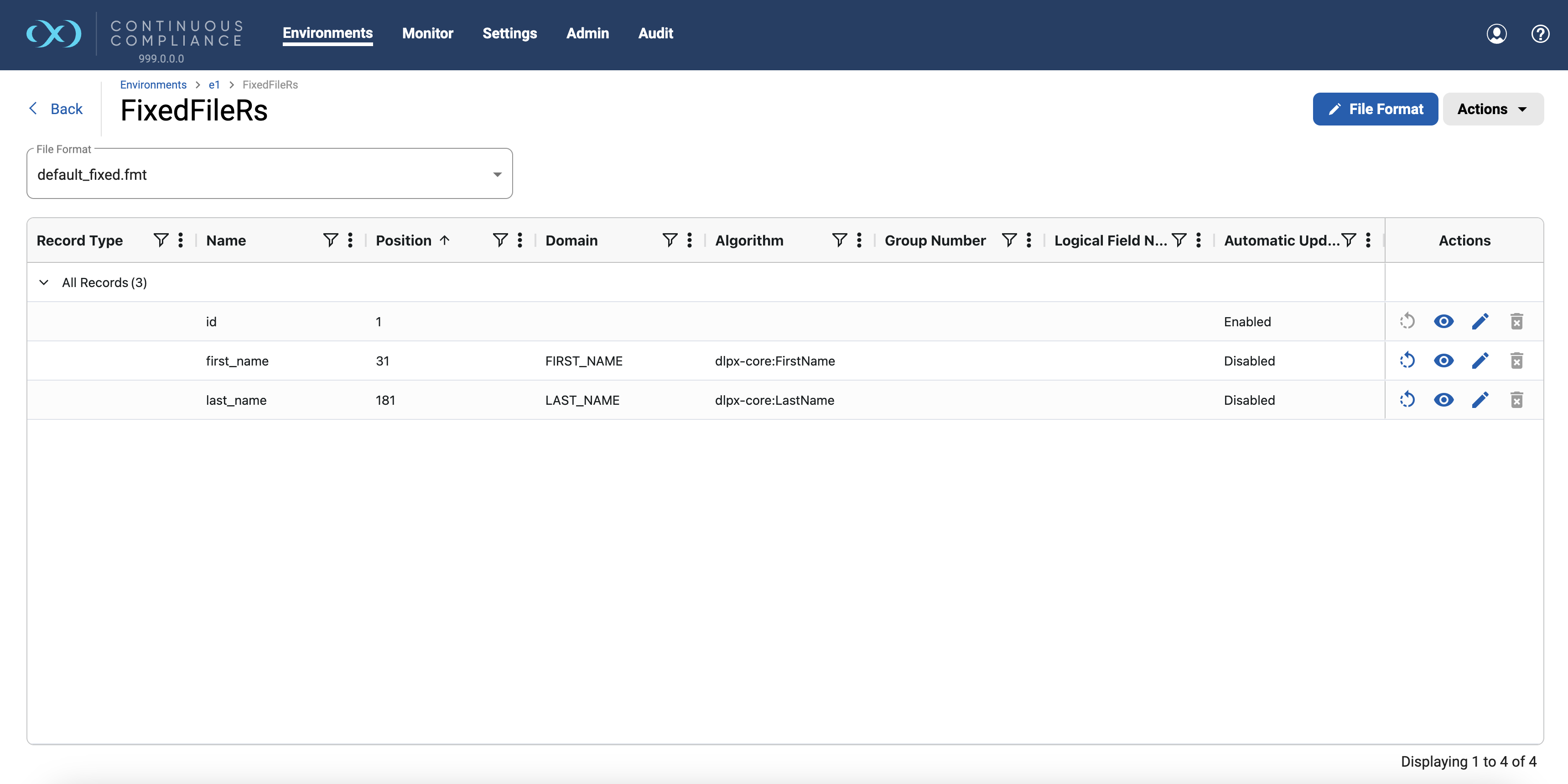The height and width of the screenshot is (784, 1568).
Task: Click the blue File Format button
Action: (x=1375, y=109)
